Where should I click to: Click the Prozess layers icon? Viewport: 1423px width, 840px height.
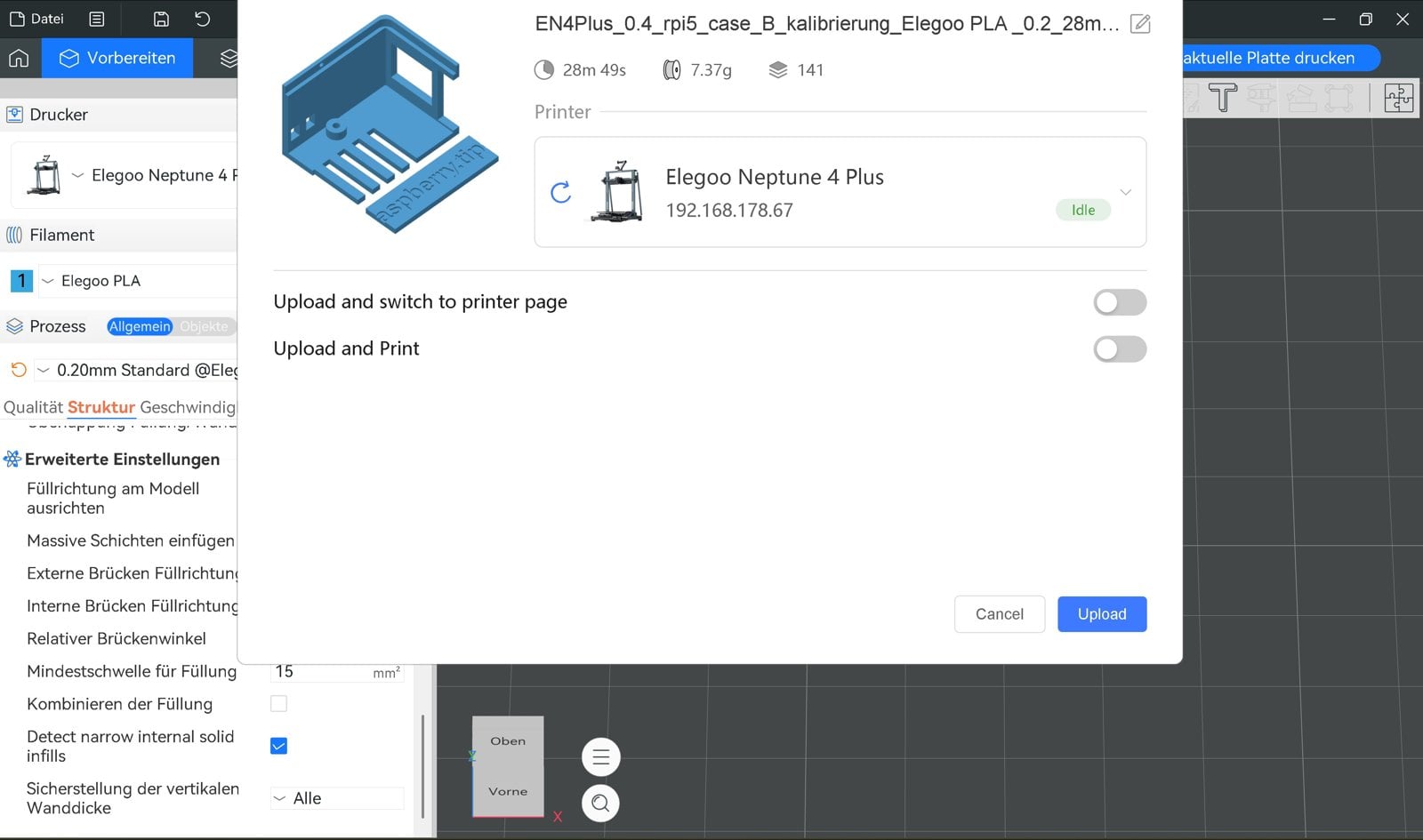14,326
